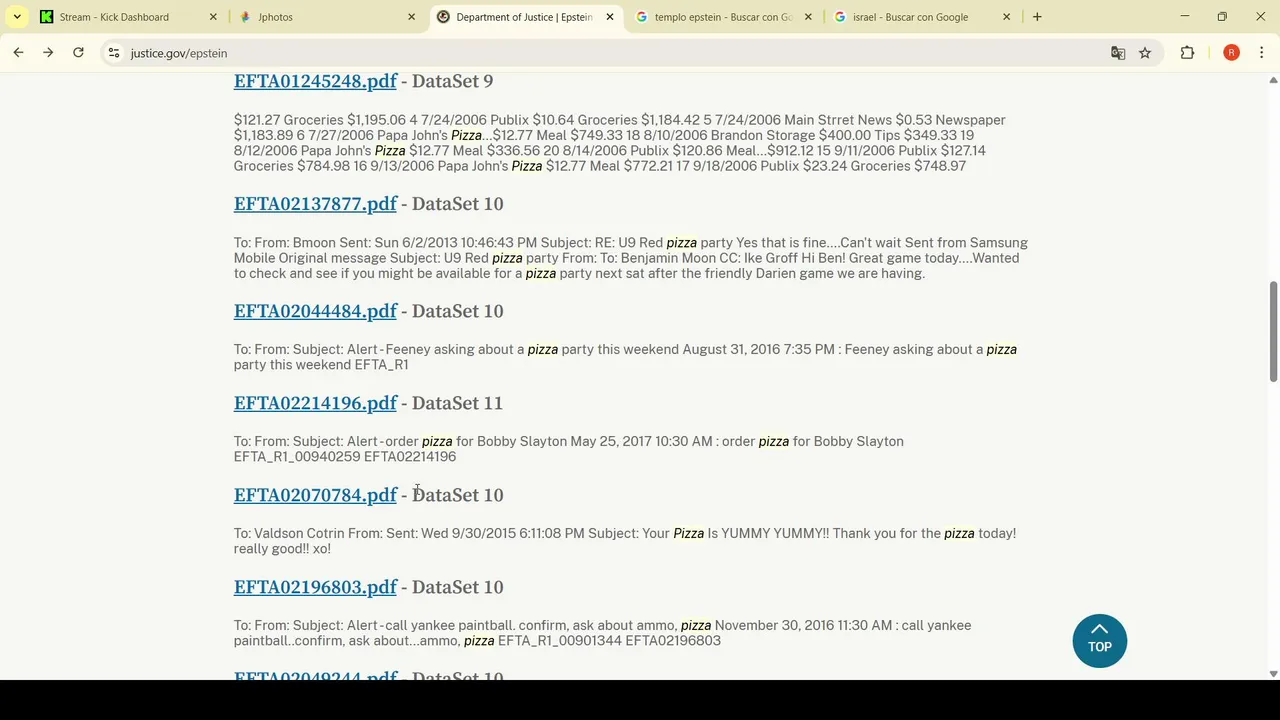Close the israel search tab

1006,17
